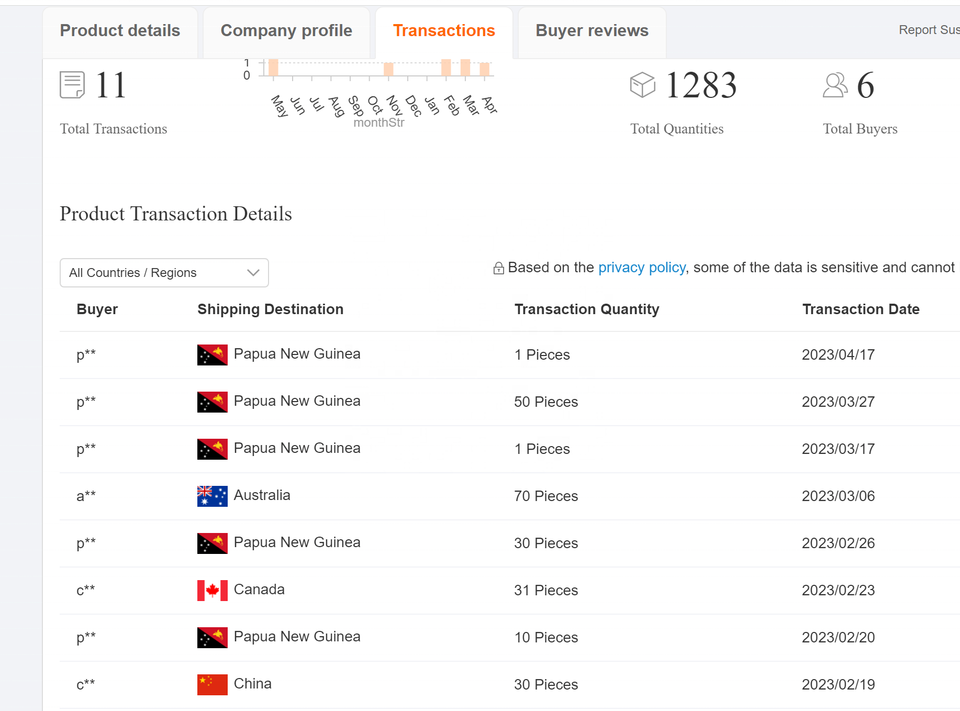Click the Report Suspicious link
The height and width of the screenshot is (711, 960).
click(x=929, y=30)
